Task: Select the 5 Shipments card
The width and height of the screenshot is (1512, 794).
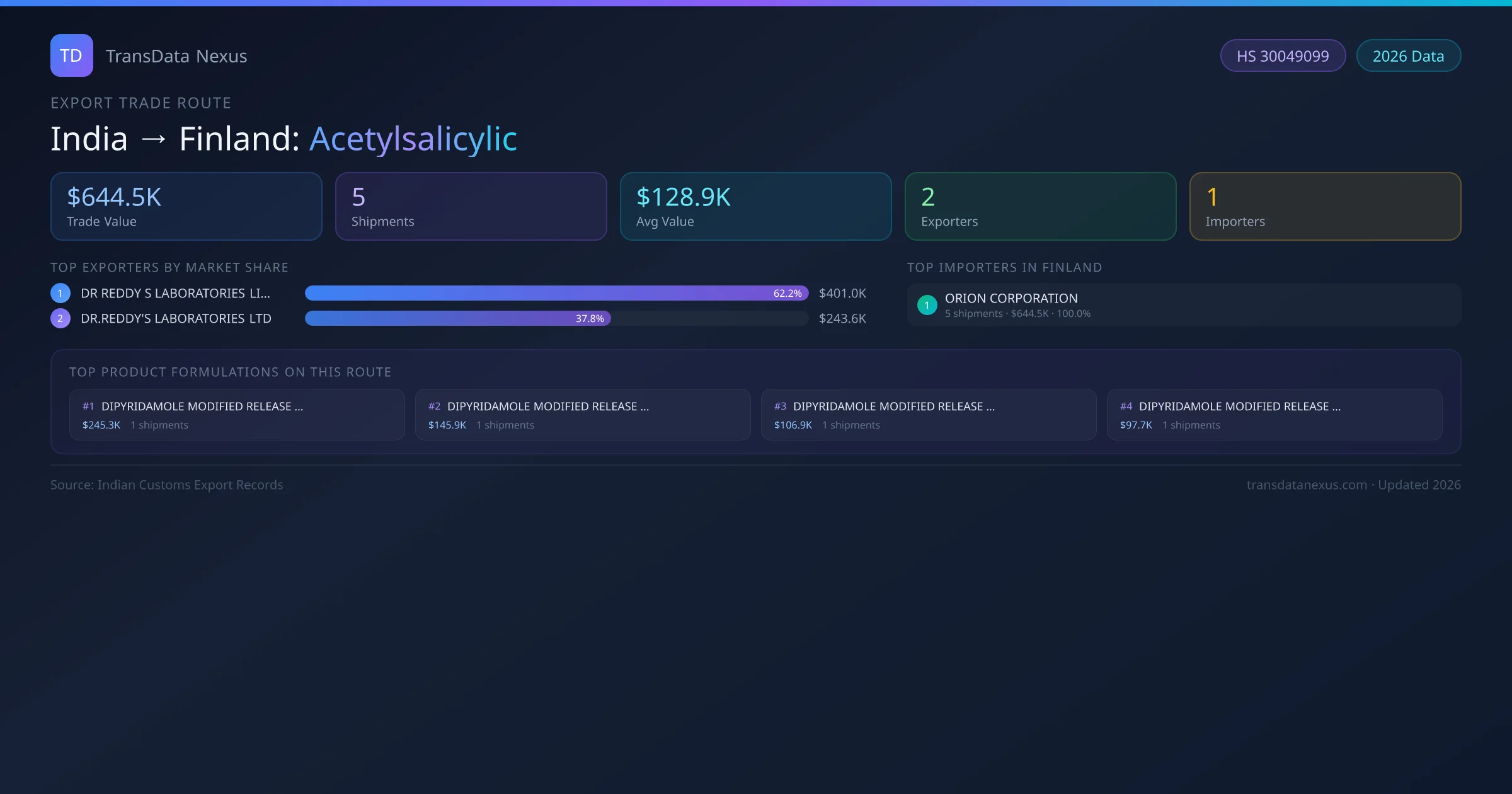Action: [x=471, y=207]
